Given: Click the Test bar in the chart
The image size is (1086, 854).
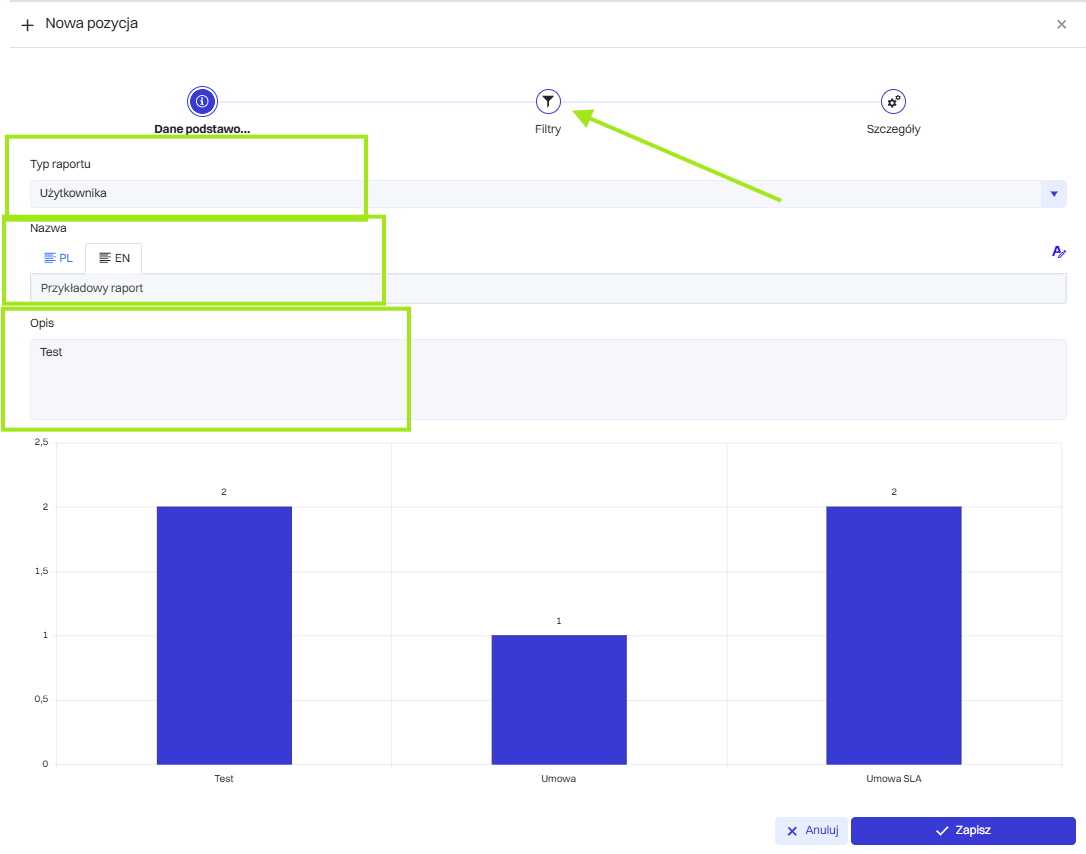Looking at the screenshot, I should pyautogui.click(x=224, y=635).
